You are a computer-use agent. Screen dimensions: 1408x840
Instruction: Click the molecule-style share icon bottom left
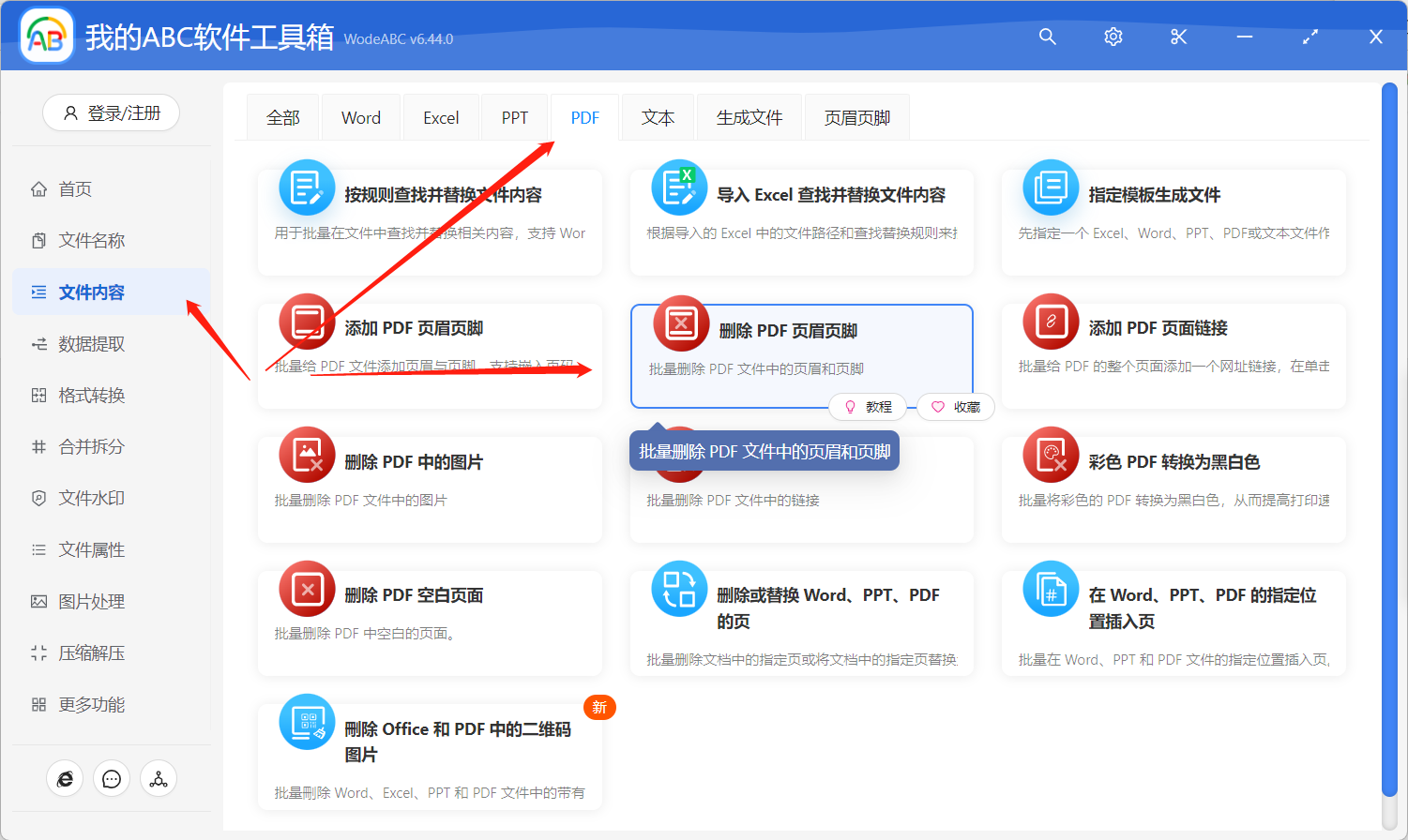158,778
